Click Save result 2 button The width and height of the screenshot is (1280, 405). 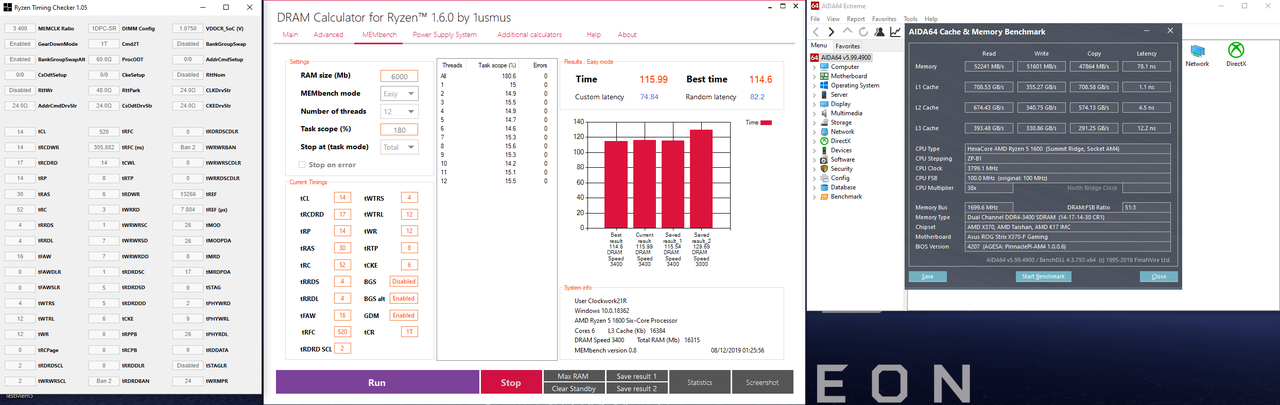click(636, 388)
